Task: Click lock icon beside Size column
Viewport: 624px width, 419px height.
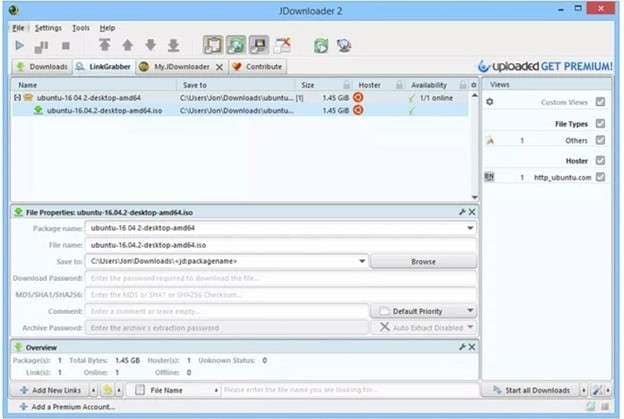Action: pyautogui.click(x=347, y=85)
